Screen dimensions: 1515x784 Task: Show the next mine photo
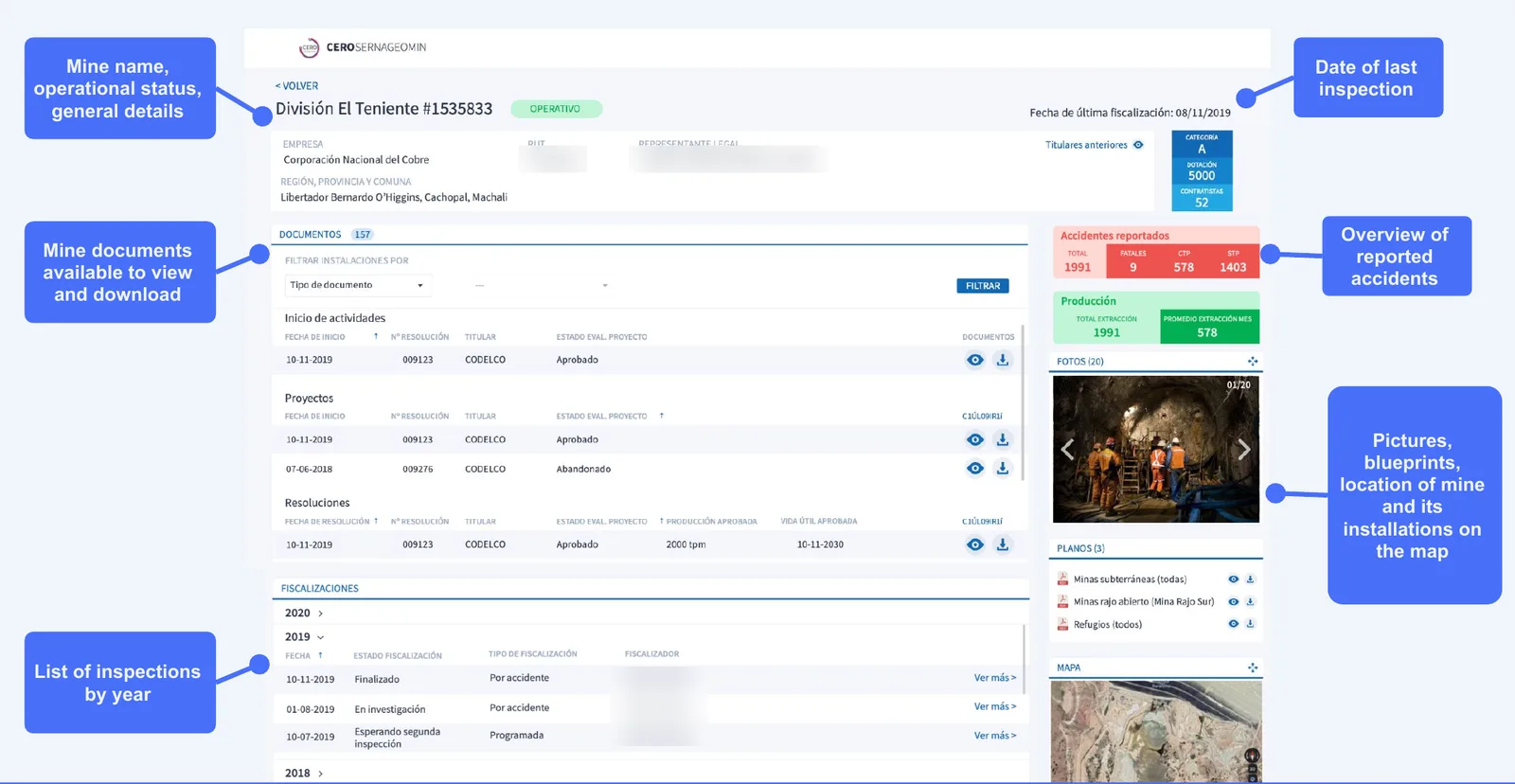coord(1244,450)
